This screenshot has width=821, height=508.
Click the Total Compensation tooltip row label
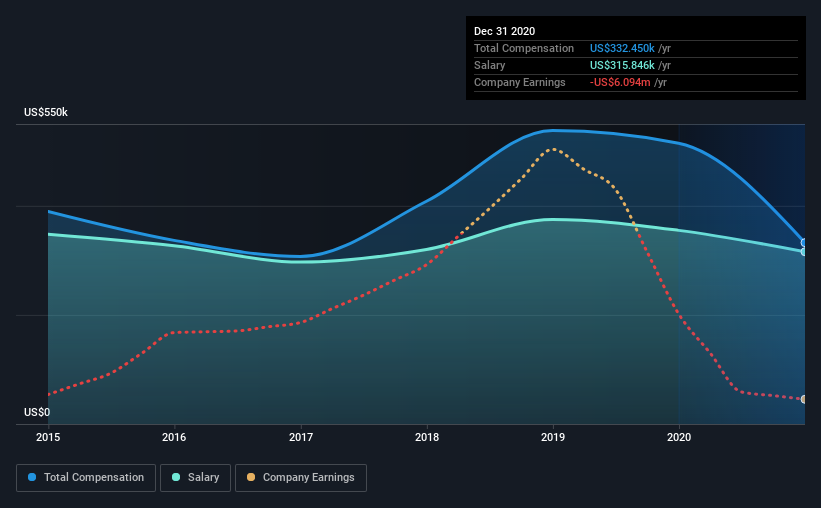[x=524, y=48]
